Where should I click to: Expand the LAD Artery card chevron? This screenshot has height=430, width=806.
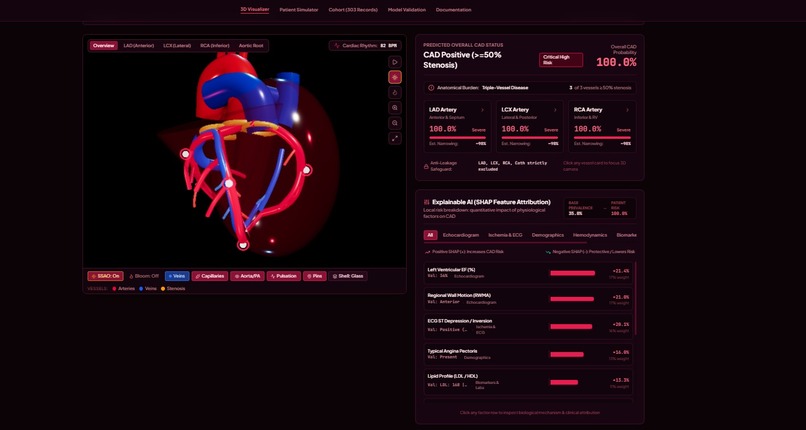click(482, 110)
